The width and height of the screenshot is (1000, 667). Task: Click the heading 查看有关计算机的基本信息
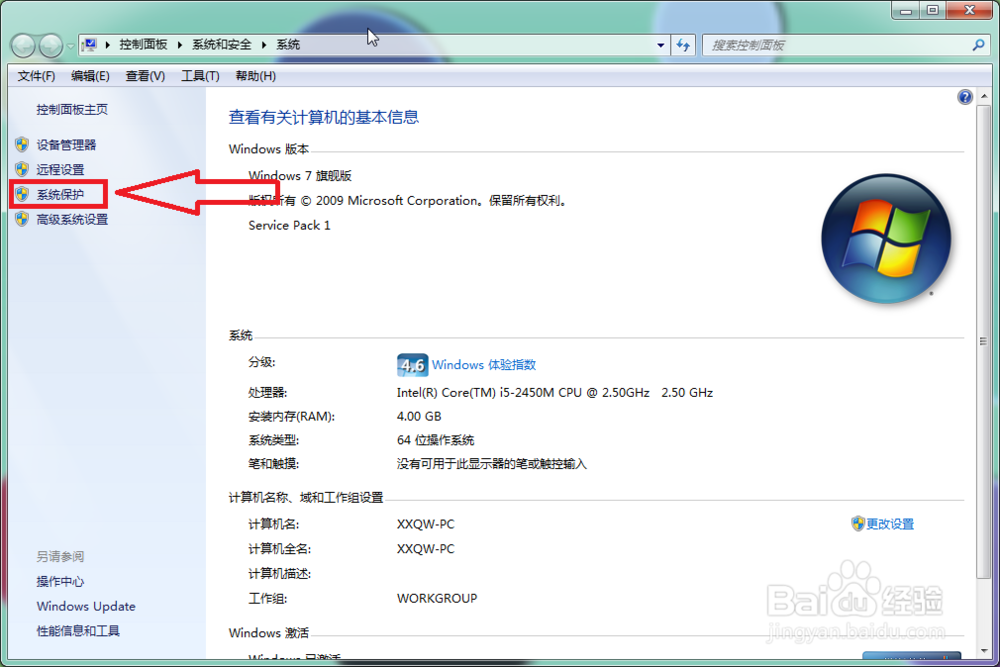[324, 117]
